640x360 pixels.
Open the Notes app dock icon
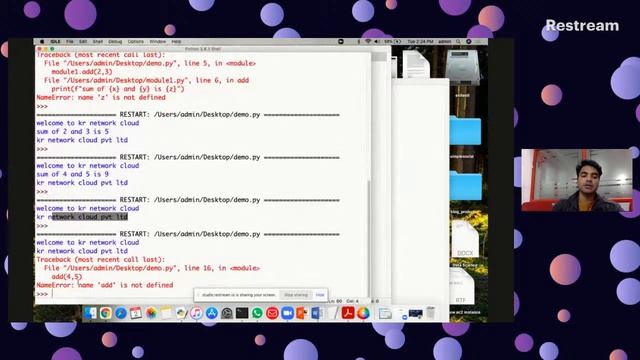tap(166, 313)
